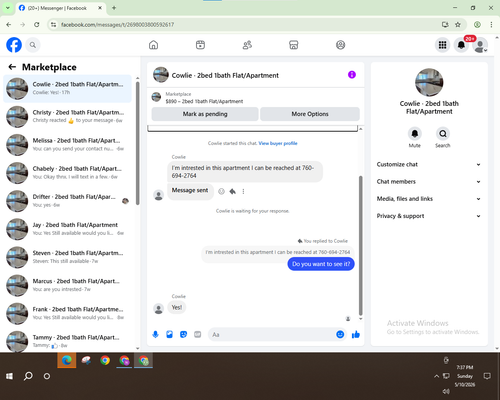Image resolution: width=500 pixels, height=400 pixels.
Task: Search in conversation using the Search icon
Action: click(443, 134)
